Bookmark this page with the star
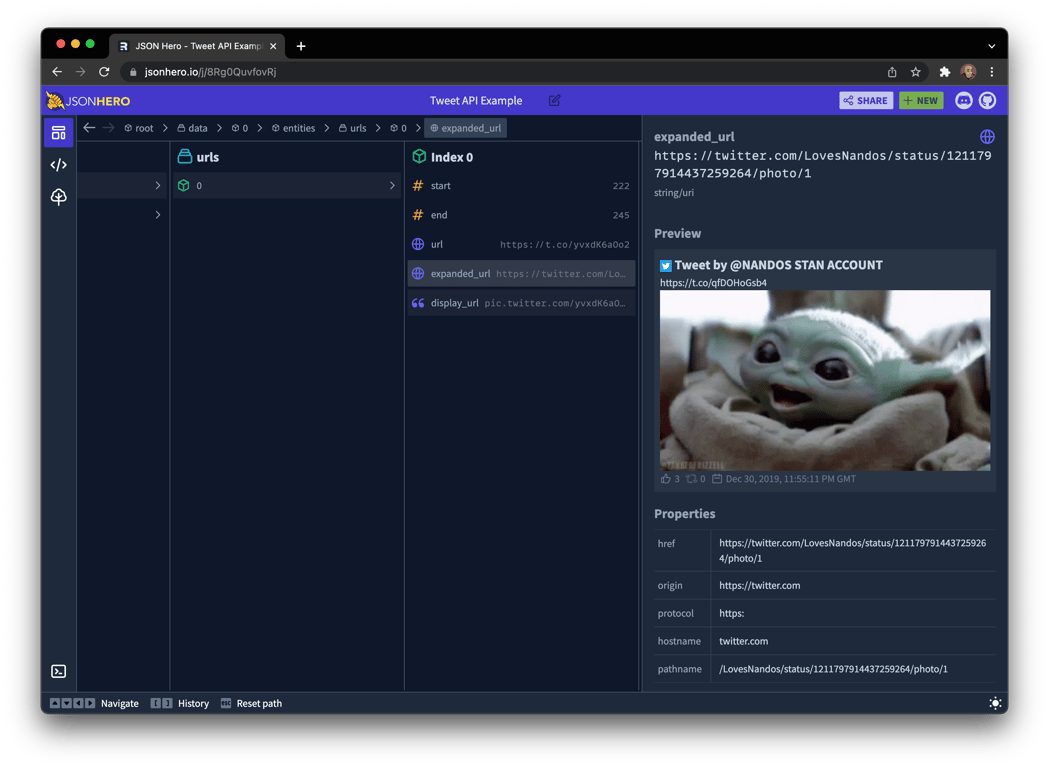The height and width of the screenshot is (768, 1049). (x=915, y=72)
